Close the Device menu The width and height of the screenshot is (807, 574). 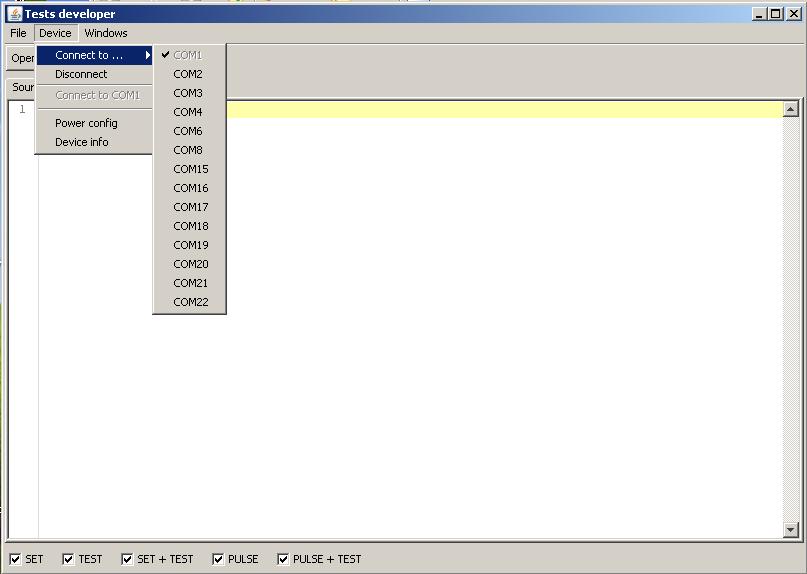pos(55,33)
